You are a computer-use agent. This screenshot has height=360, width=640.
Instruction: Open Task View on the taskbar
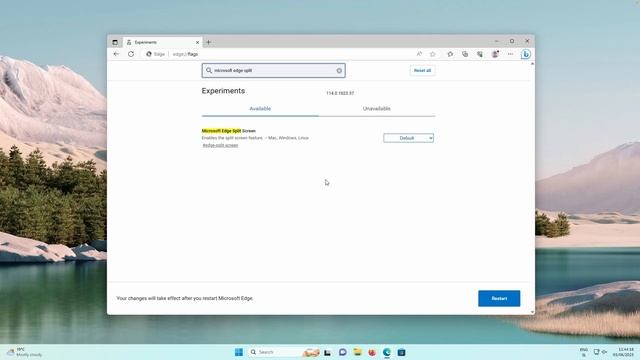[x=327, y=352]
